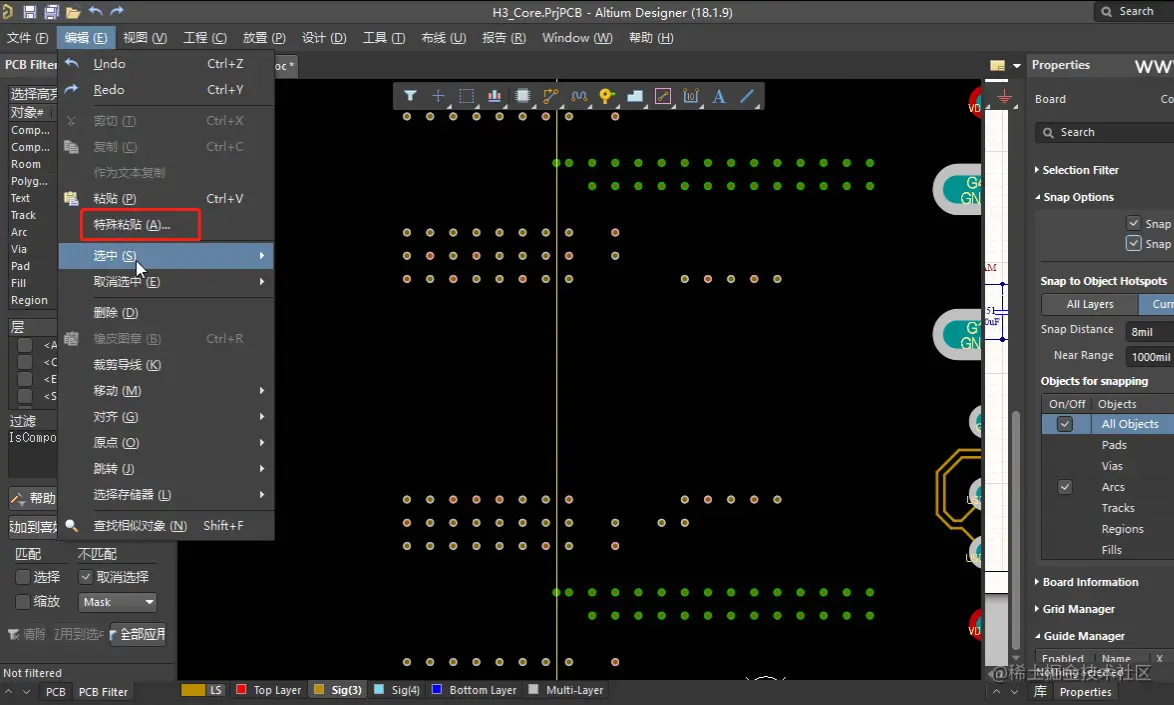Open the 移动 (M) submenu
The width and height of the screenshot is (1174, 705).
coord(166,391)
